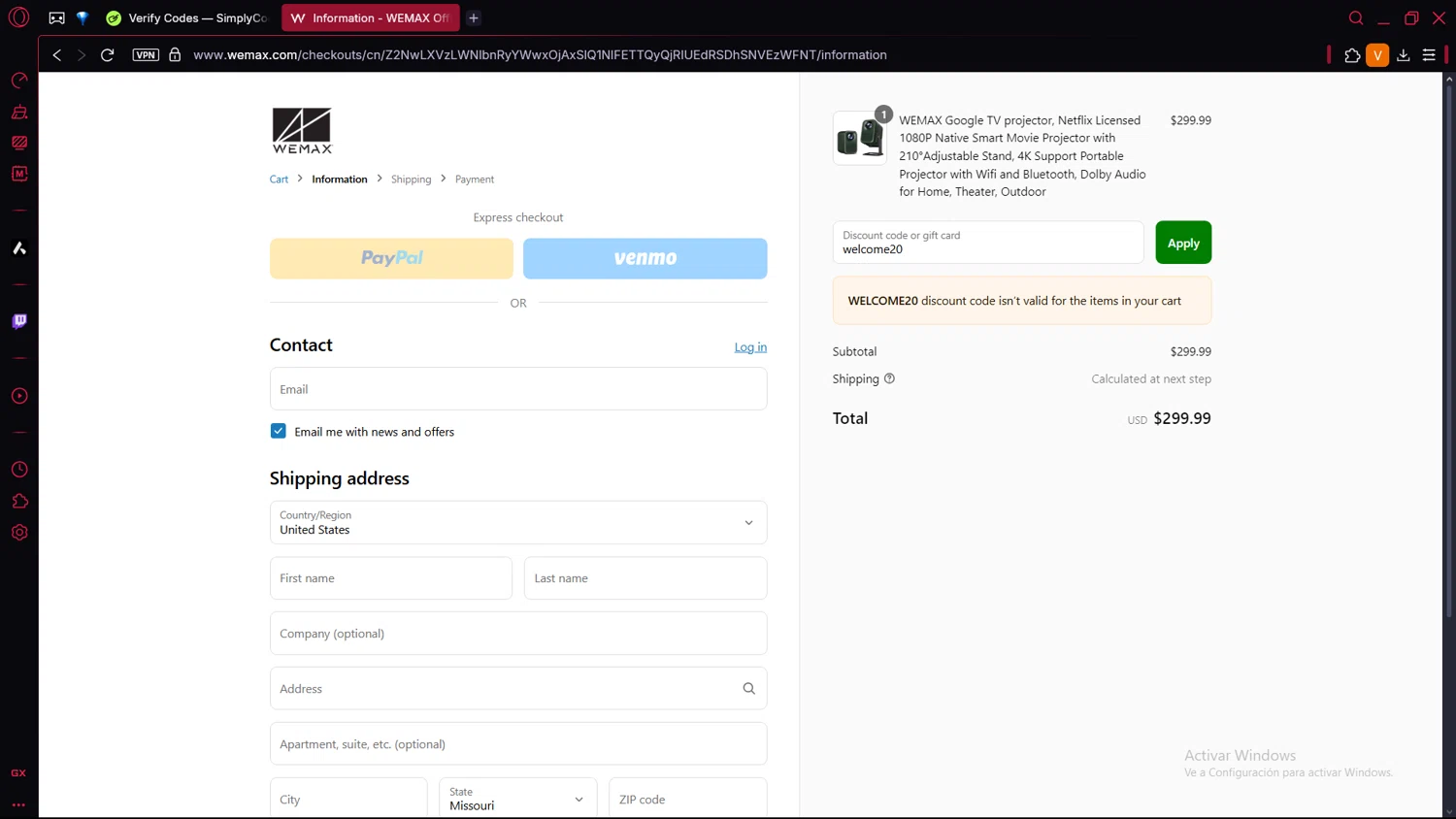1456x819 pixels.
Task: Open Extensions cube icon in sidebar
Action: click(x=19, y=501)
